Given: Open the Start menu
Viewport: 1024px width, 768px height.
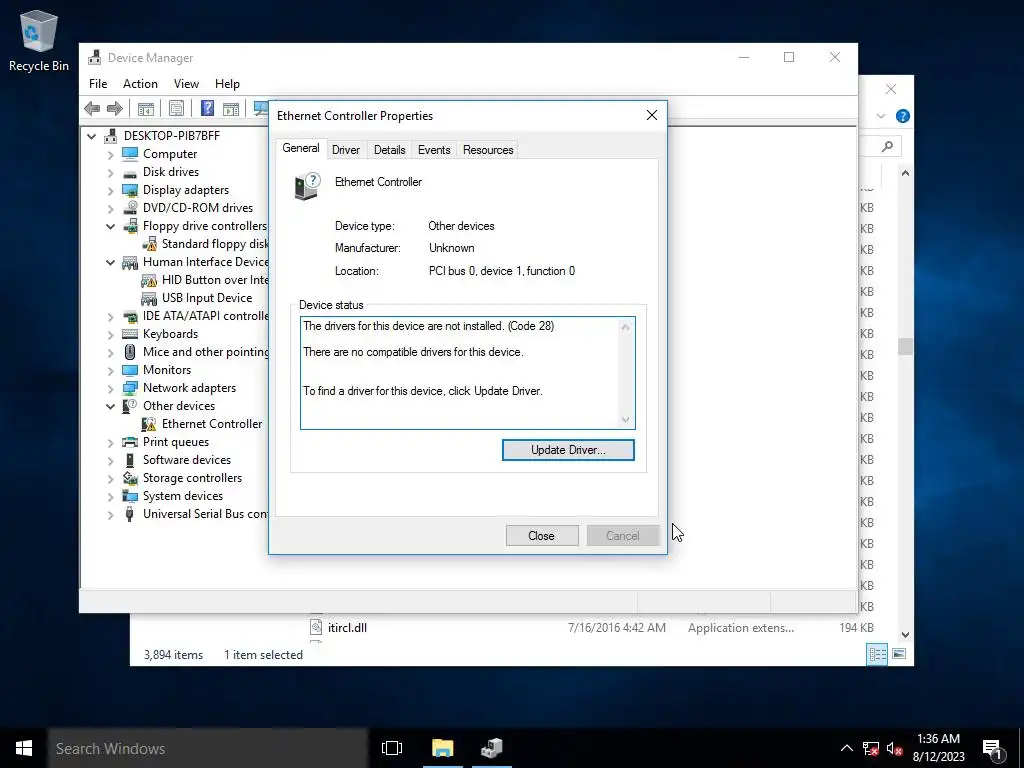Looking at the screenshot, I should click(24, 748).
